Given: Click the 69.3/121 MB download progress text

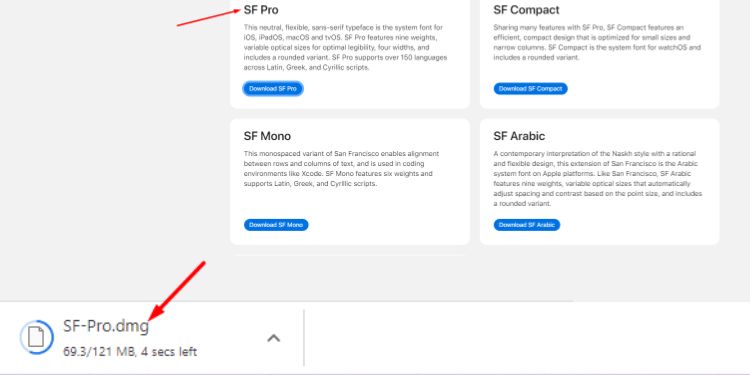Looking at the screenshot, I should pyautogui.click(x=130, y=352).
